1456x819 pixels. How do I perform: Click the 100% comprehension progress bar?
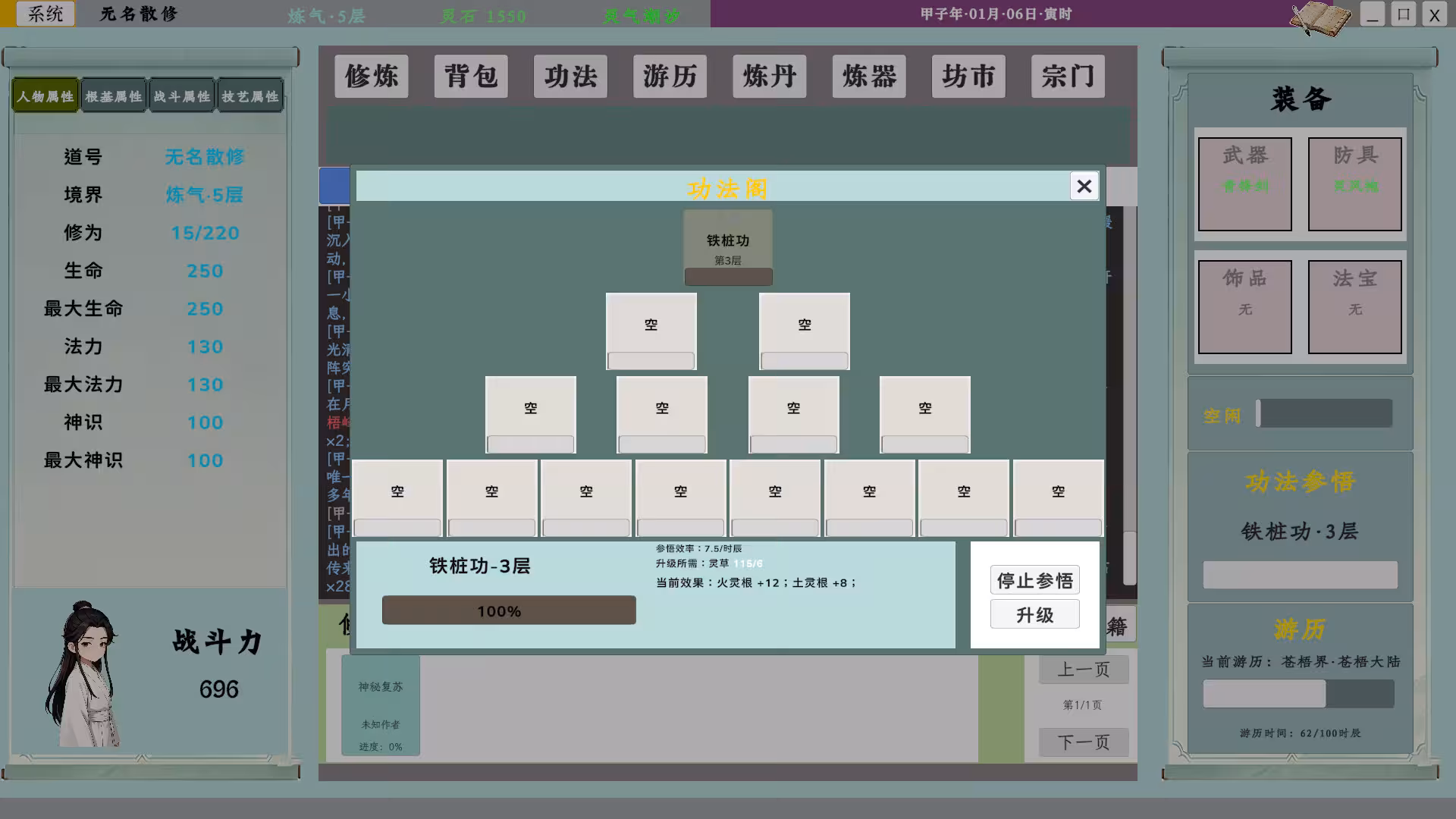pyautogui.click(x=509, y=610)
